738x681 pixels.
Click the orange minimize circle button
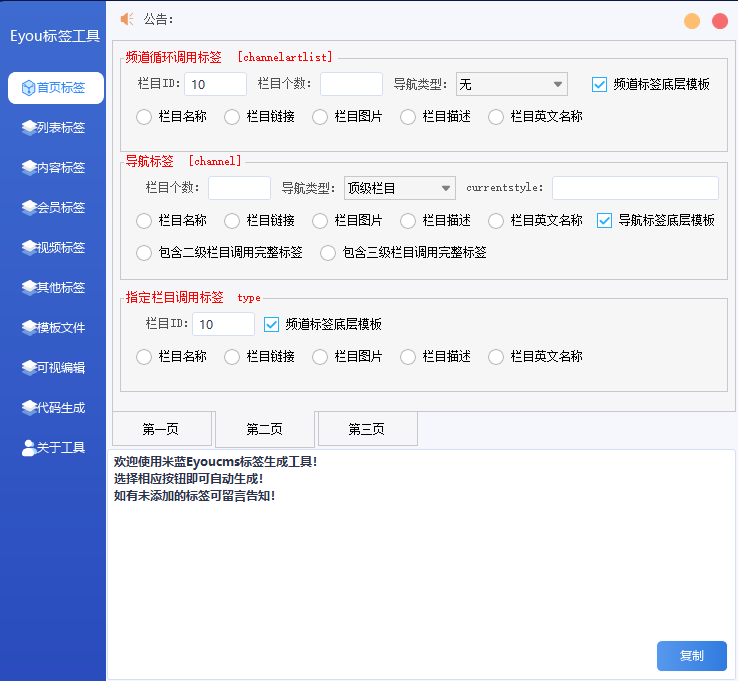tap(692, 21)
